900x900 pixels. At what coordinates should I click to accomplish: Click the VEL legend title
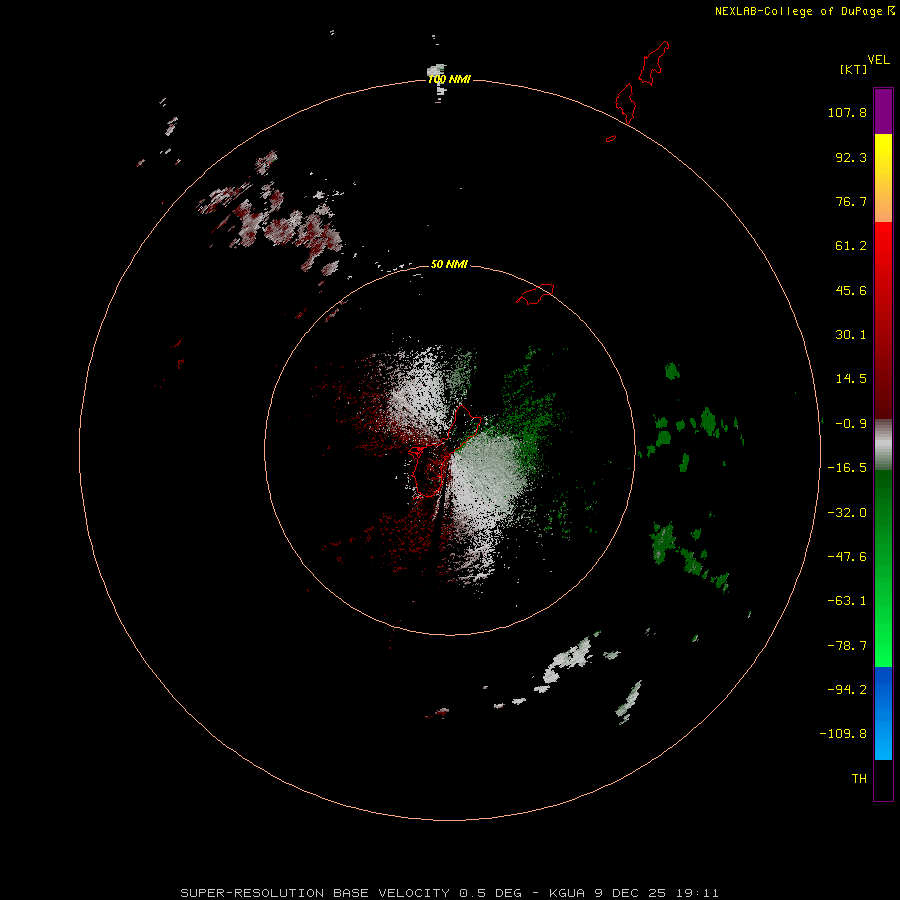[x=878, y=59]
